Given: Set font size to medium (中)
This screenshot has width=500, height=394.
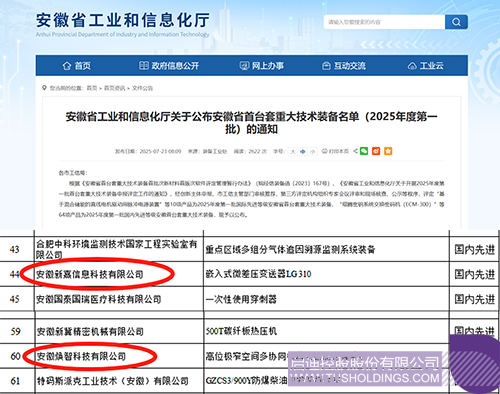Looking at the screenshot, I should (x=303, y=151).
